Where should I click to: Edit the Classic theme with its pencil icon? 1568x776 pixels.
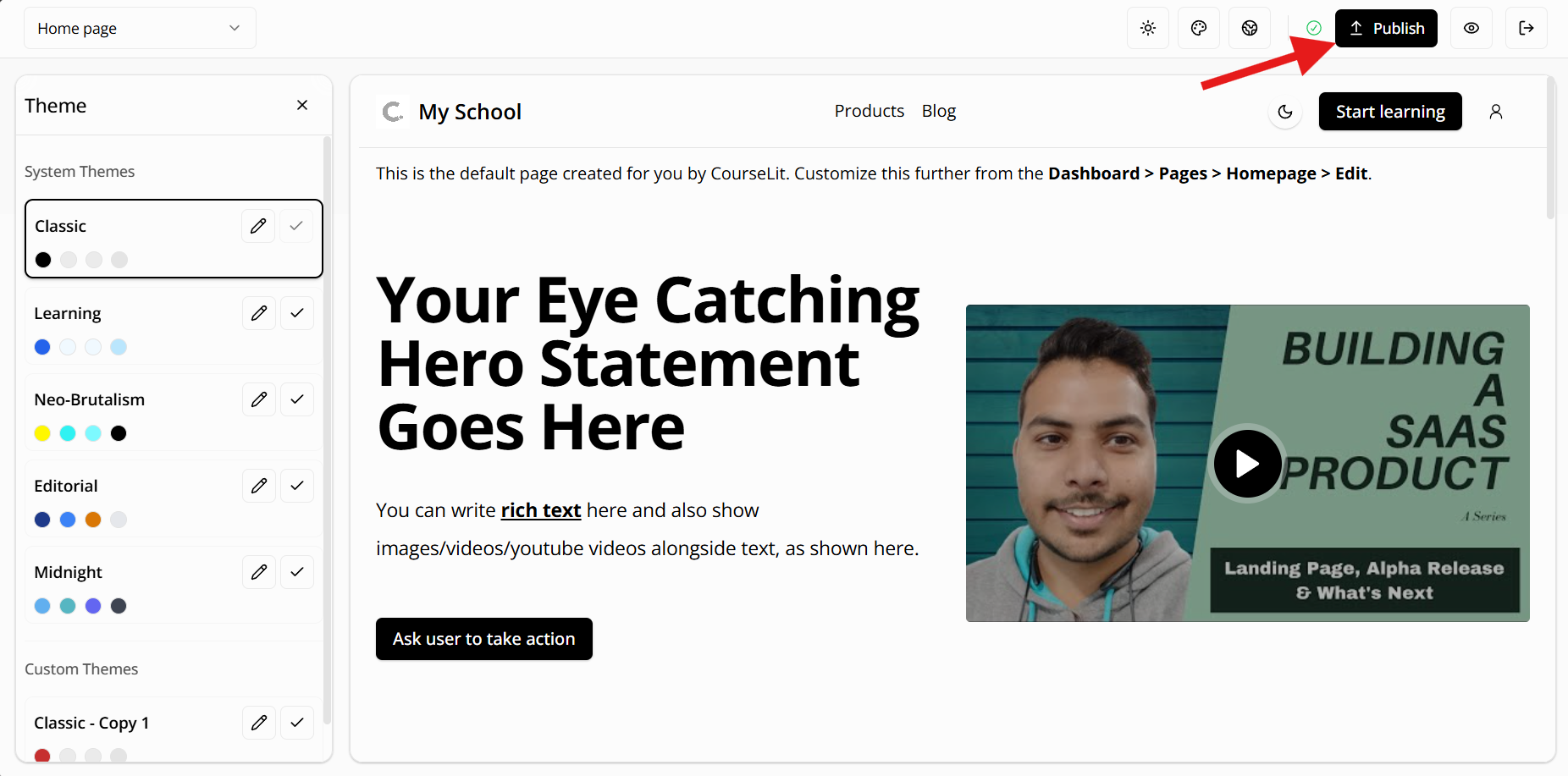pos(258,225)
